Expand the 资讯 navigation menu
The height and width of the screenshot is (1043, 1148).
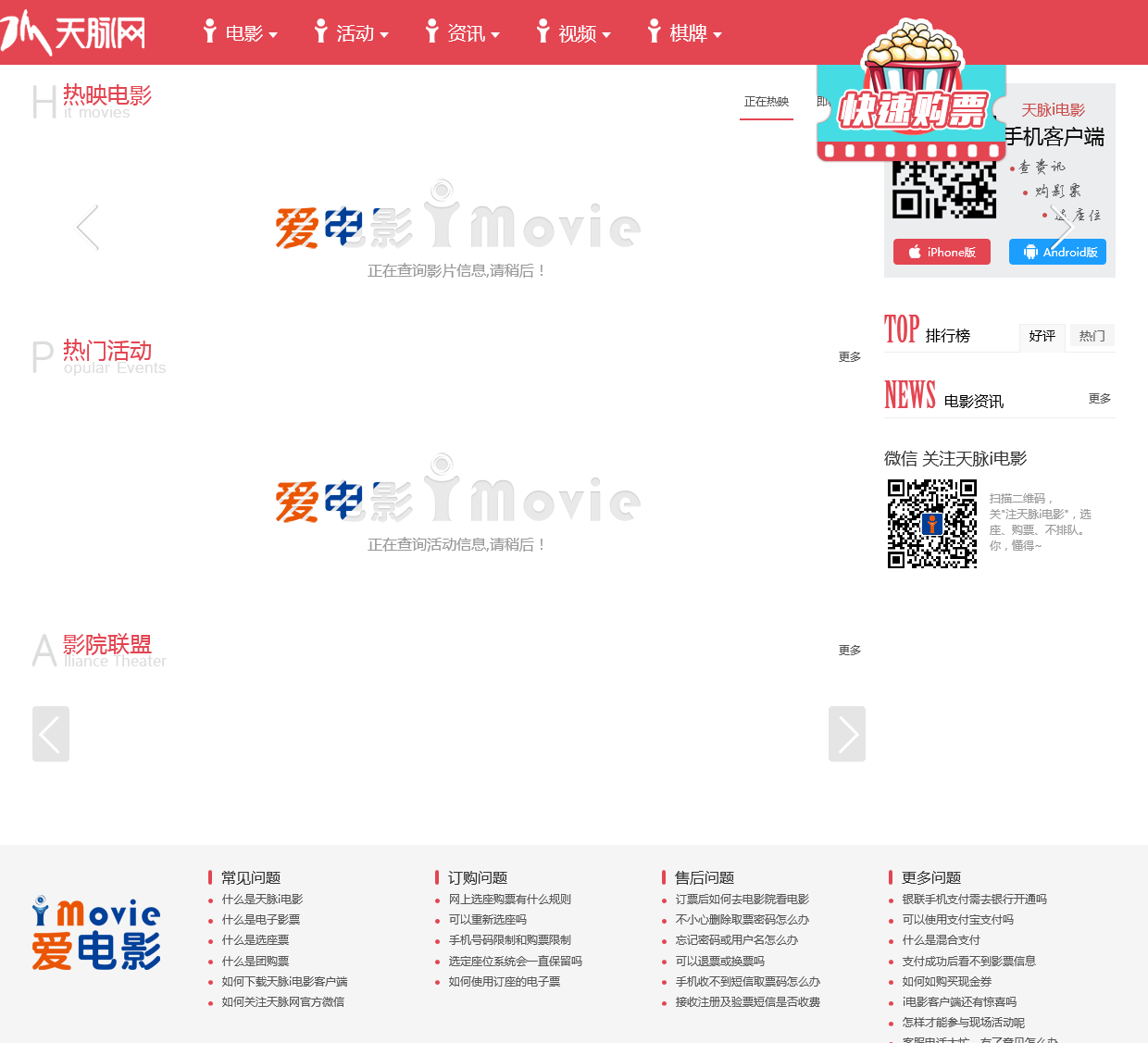(x=463, y=32)
